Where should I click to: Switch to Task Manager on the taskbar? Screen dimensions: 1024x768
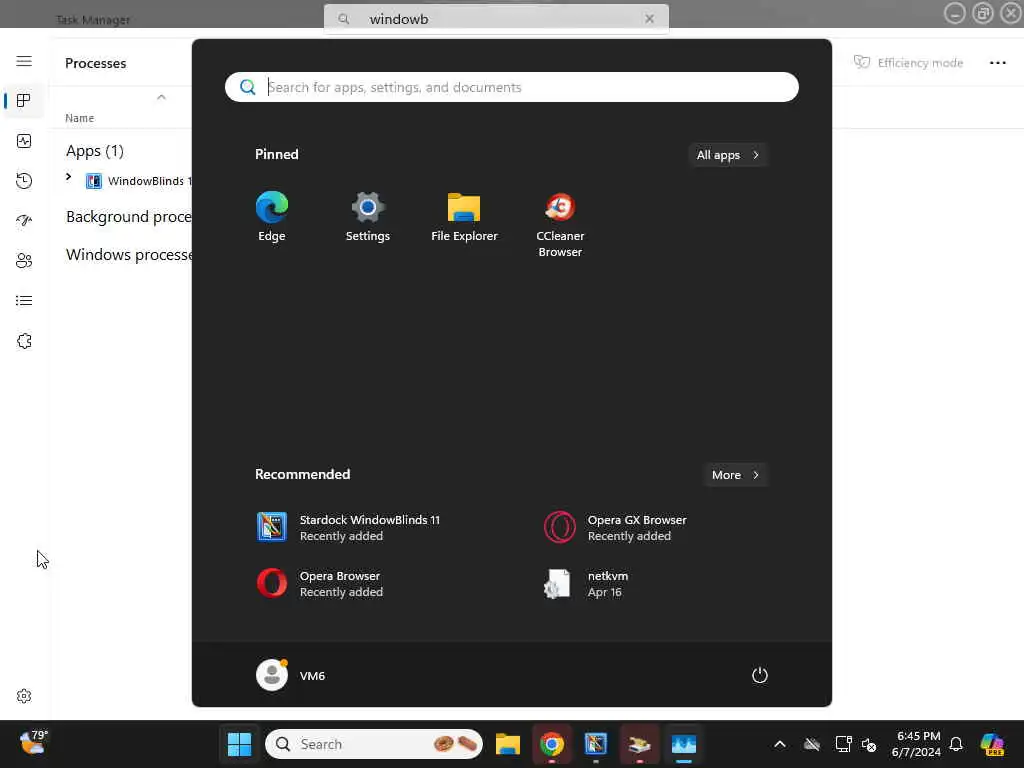tap(684, 744)
